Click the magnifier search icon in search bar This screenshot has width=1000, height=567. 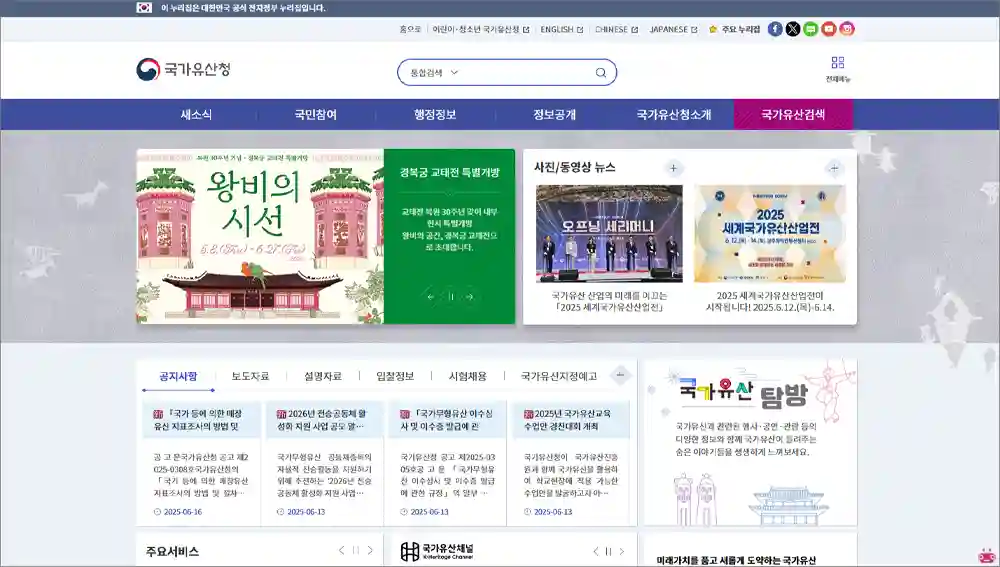coord(601,72)
